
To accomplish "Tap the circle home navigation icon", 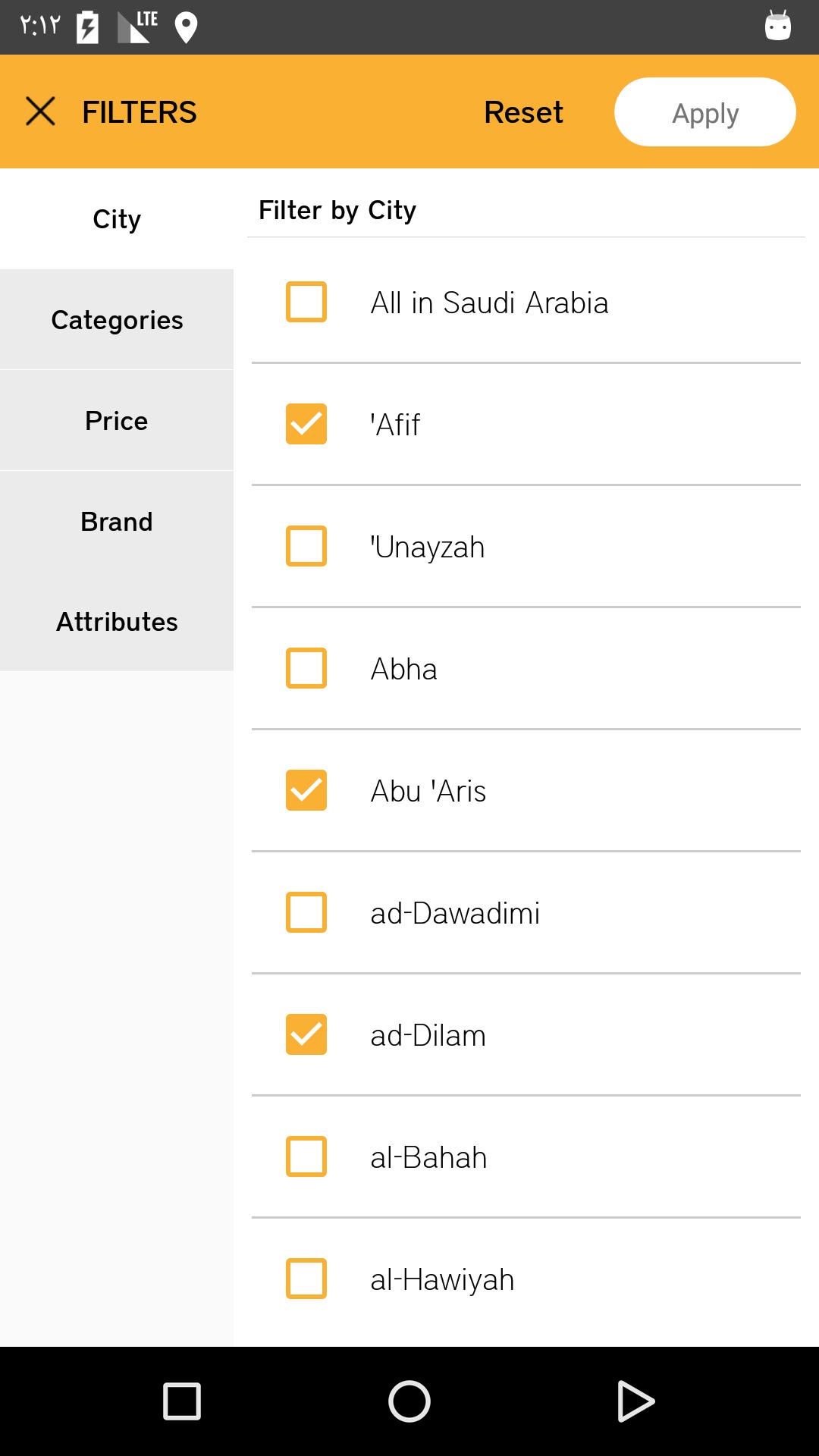I will [409, 1401].
